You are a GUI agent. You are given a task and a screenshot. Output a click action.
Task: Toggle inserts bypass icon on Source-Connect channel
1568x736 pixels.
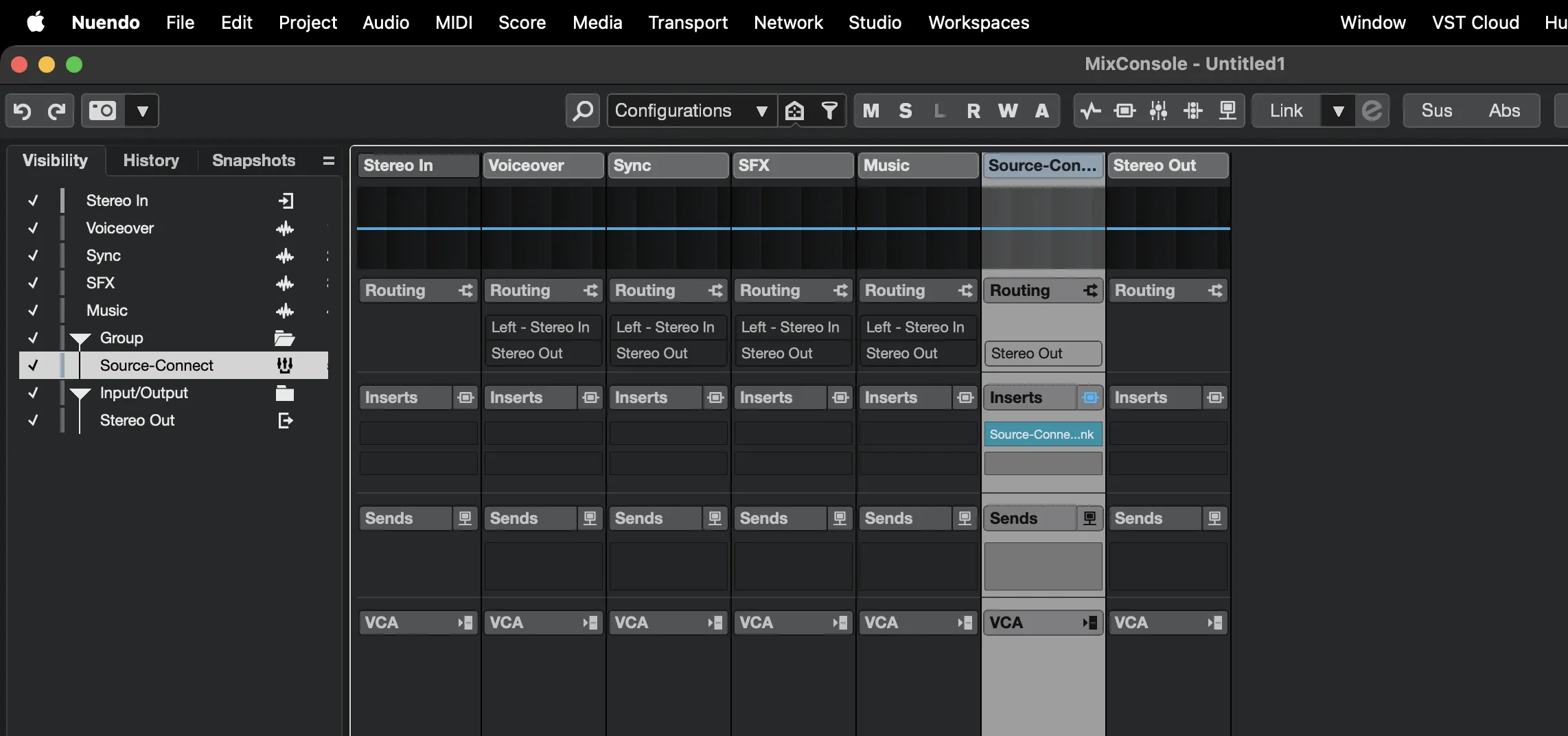(x=1090, y=398)
